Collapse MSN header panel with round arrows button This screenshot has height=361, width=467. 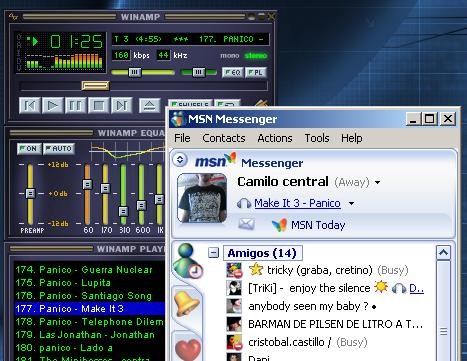point(180,159)
